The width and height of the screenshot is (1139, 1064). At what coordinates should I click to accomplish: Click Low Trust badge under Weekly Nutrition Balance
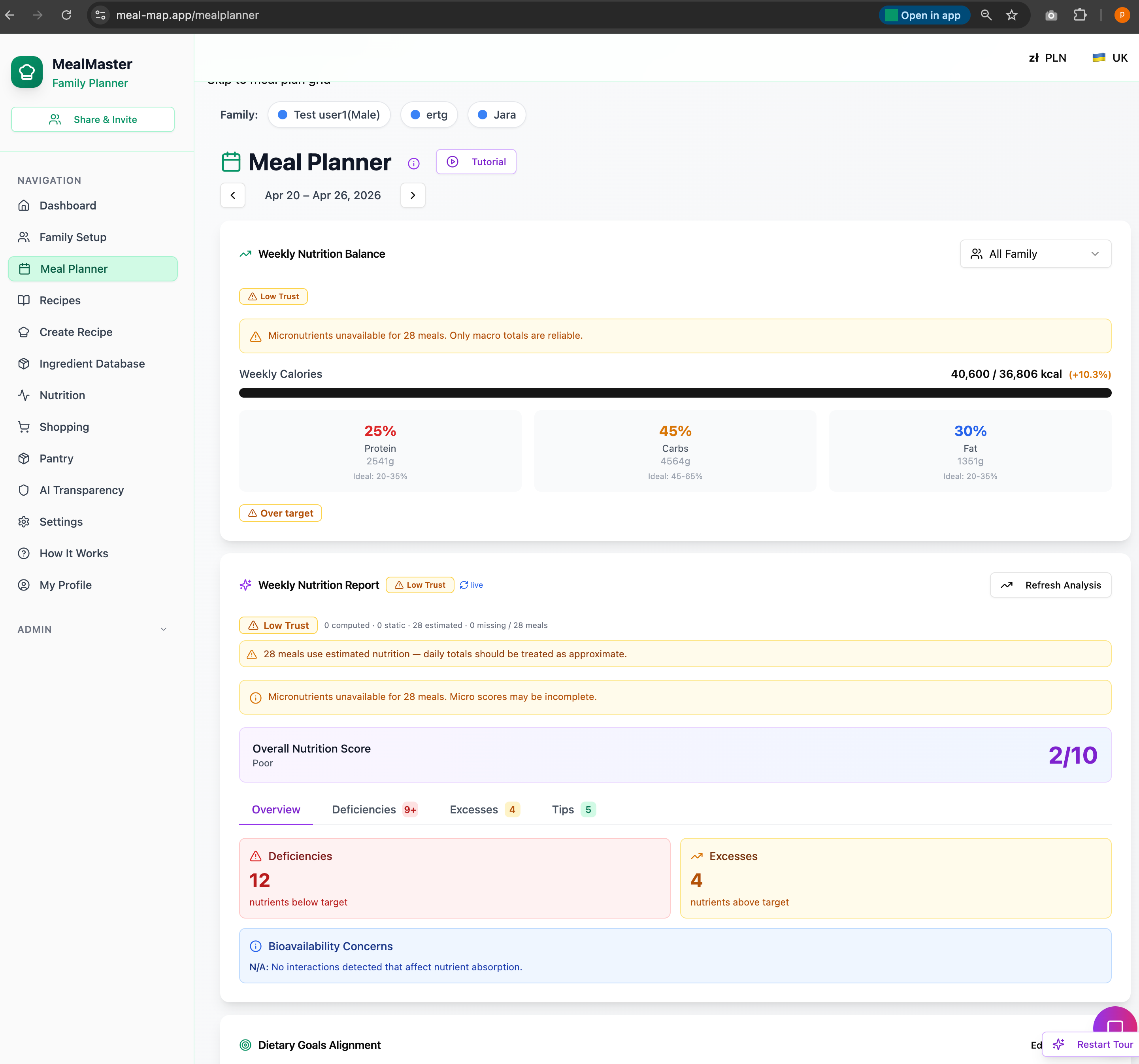coord(273,297)
